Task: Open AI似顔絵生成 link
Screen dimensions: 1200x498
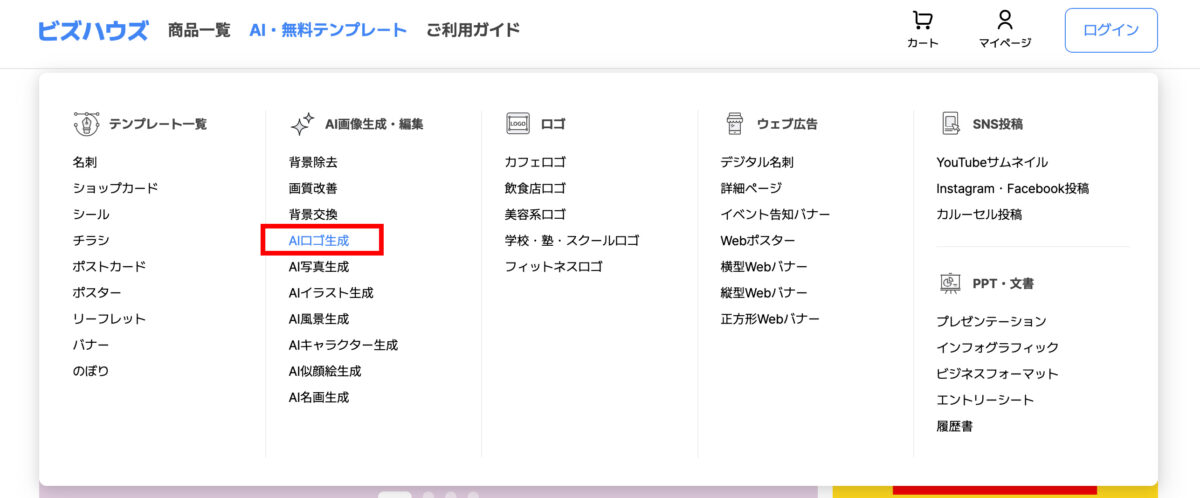Action: (325, 371)
